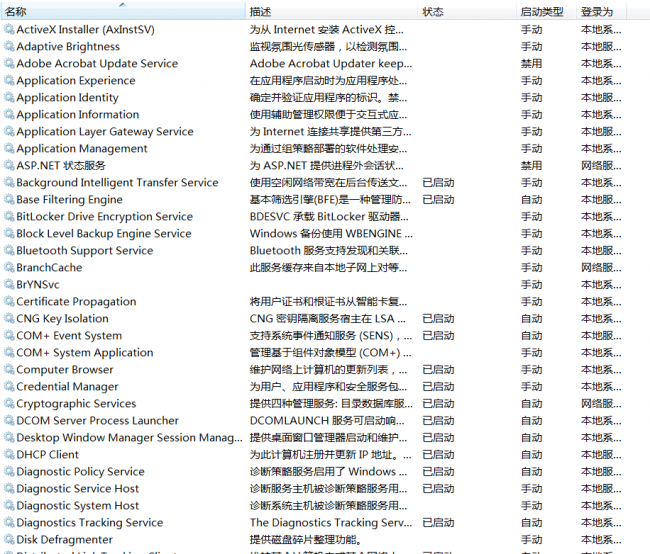The image size is (650, 554).
Task: Click 自动 startup type of CNG Key Isolation
Action: tap(531, 318)
